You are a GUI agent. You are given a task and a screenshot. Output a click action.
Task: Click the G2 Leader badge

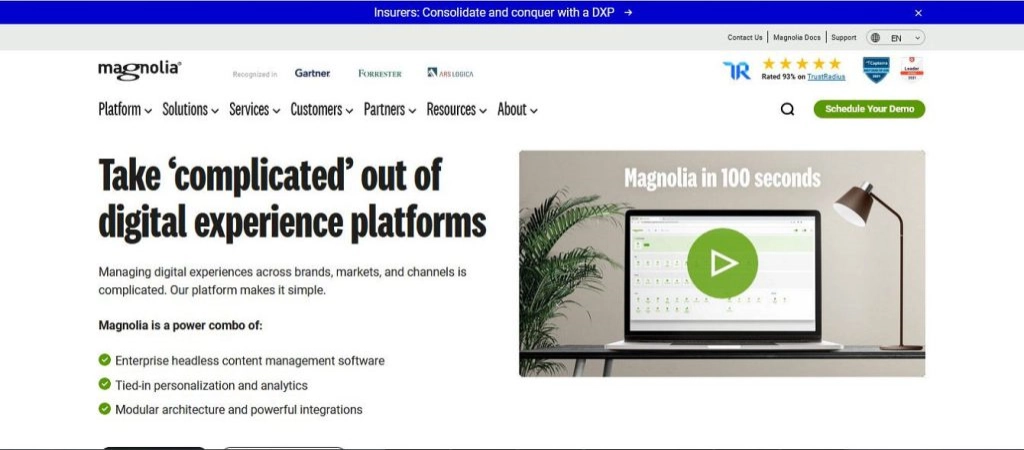click(x=912, y=69)
